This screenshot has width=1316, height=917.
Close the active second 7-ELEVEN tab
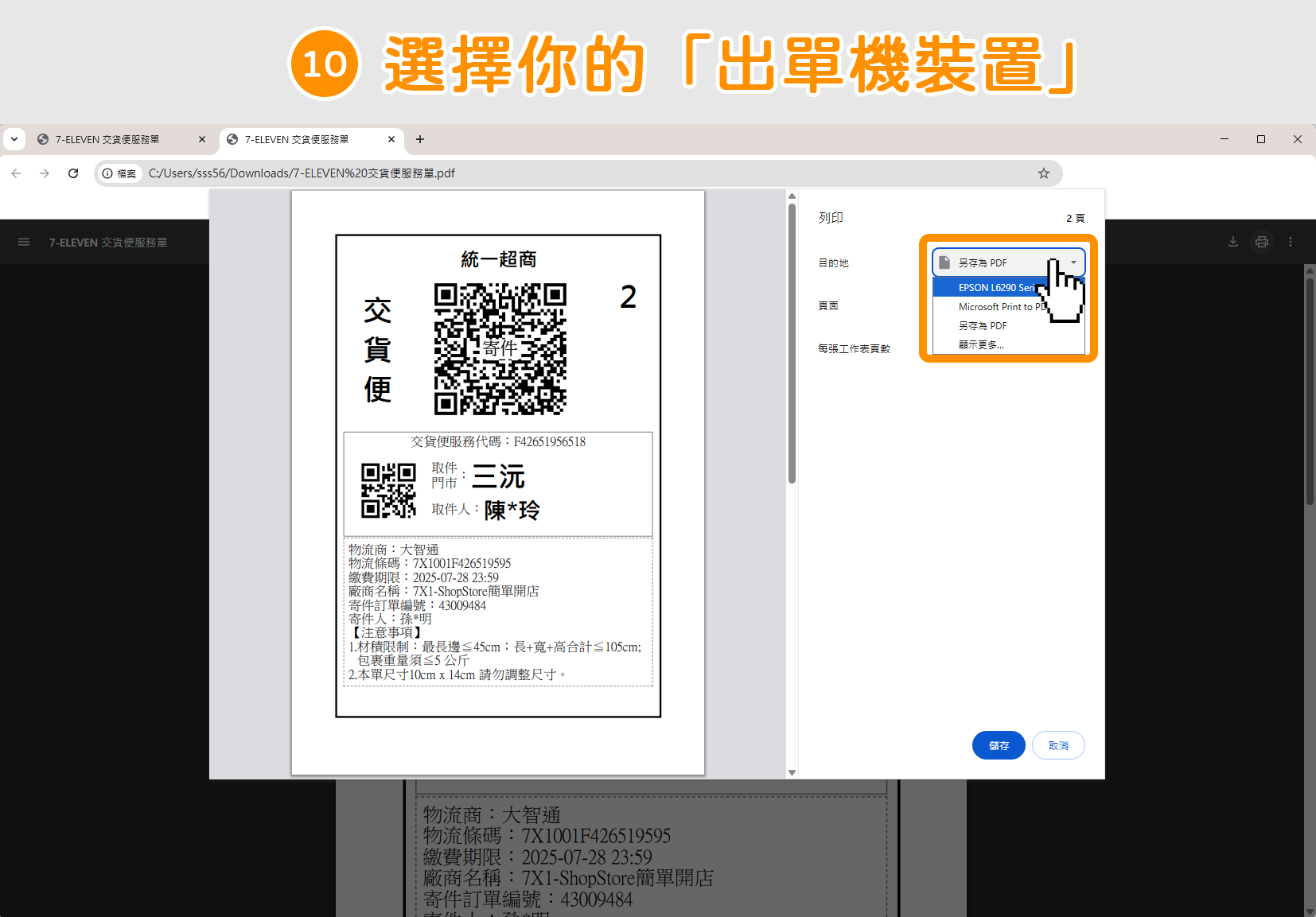click(391, 139)
